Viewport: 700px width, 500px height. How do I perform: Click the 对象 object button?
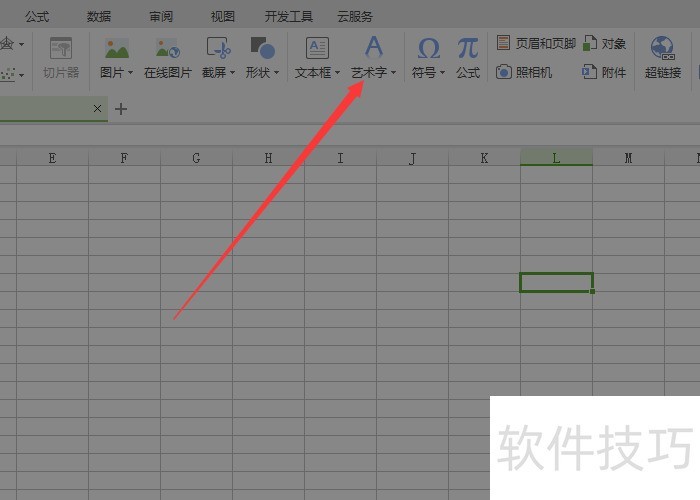point(604,43)
